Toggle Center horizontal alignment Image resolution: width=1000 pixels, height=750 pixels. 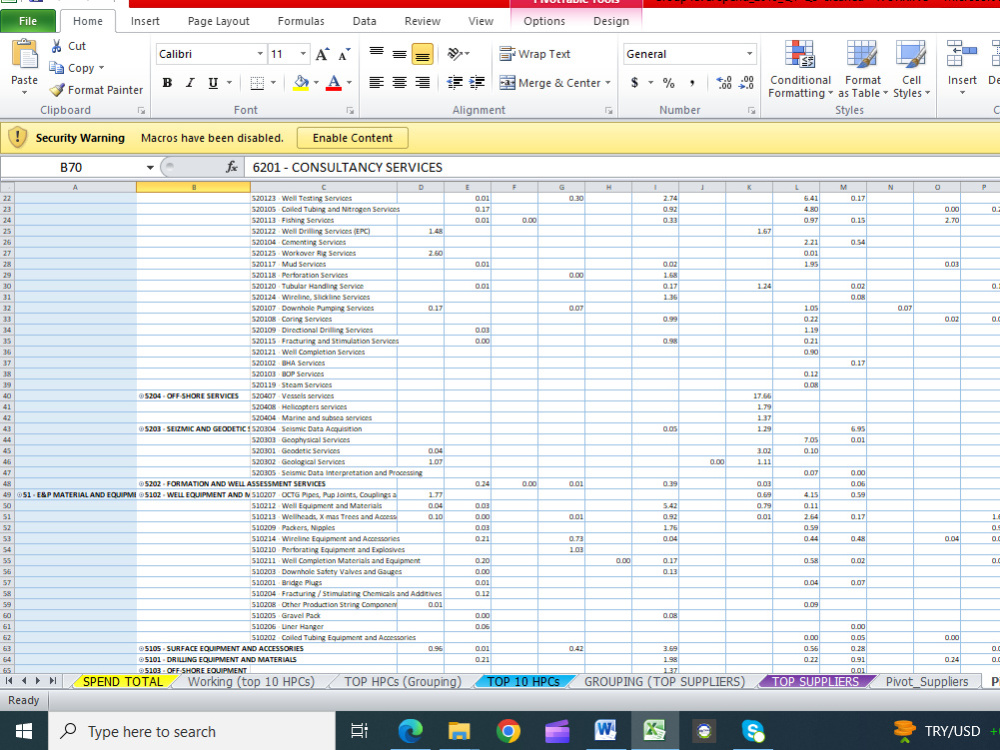tap(399, 82)
